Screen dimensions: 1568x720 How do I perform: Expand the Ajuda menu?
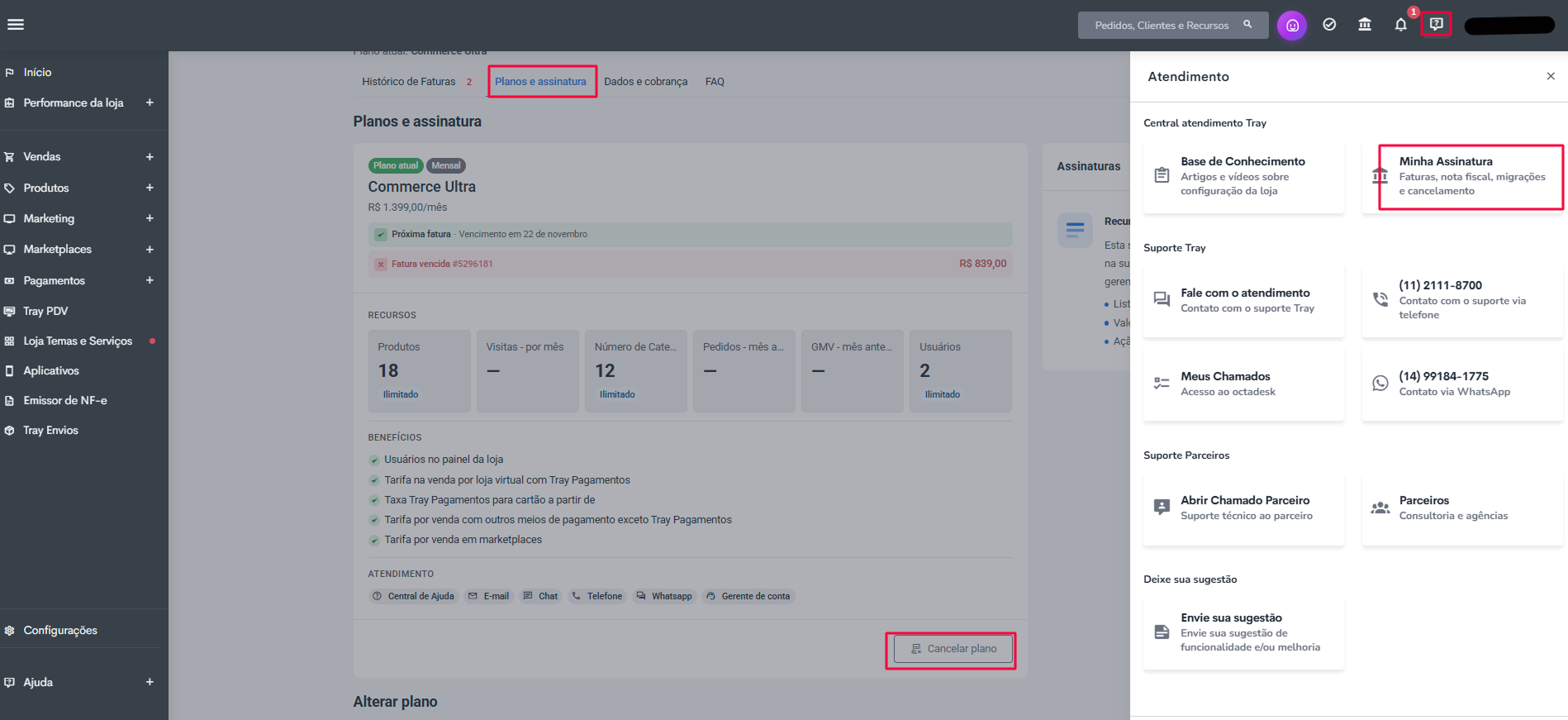(150, 682)
